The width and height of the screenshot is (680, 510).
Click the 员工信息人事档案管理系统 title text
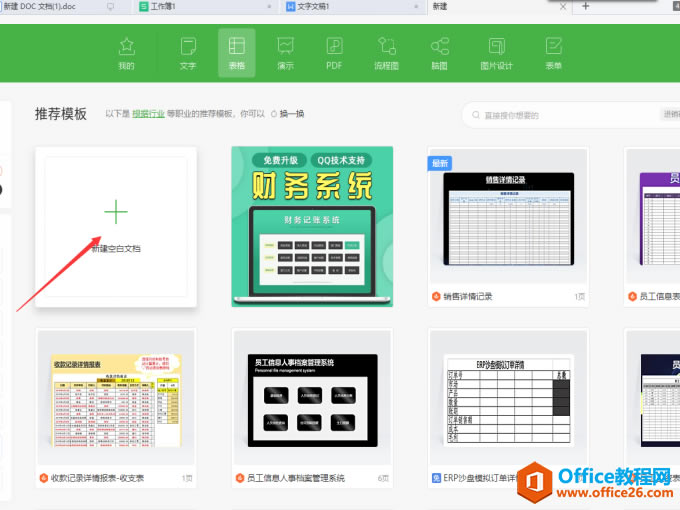coord(296,478)
